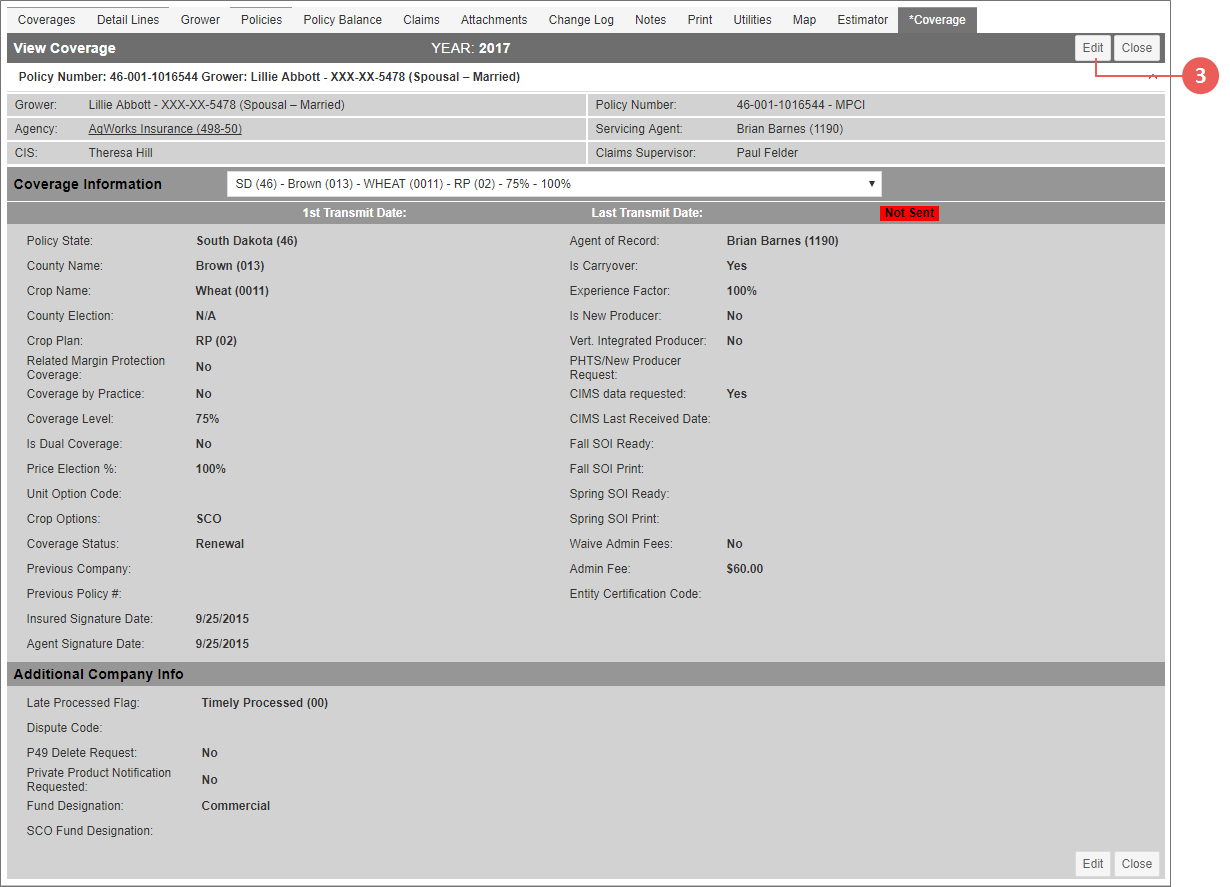This screenshot has height=887, width=1230.
Task: Select the Policy Balance tab
Action: pyautogui.click(x=343, y=20)
